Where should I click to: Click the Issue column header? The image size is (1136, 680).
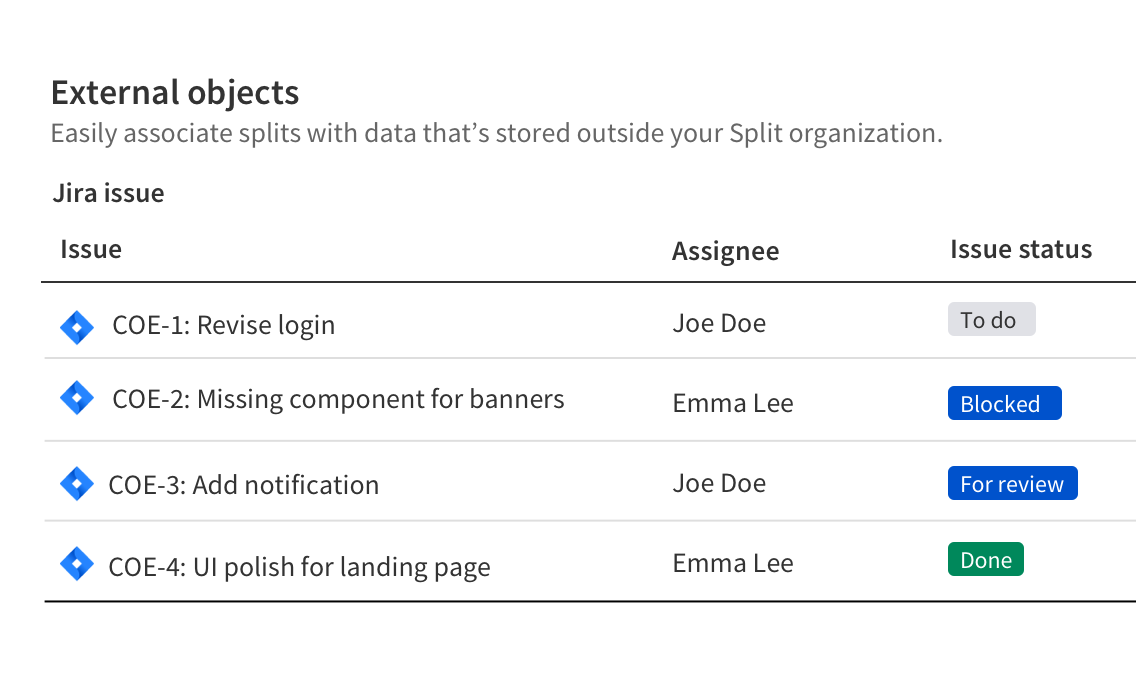click(90, 249)
